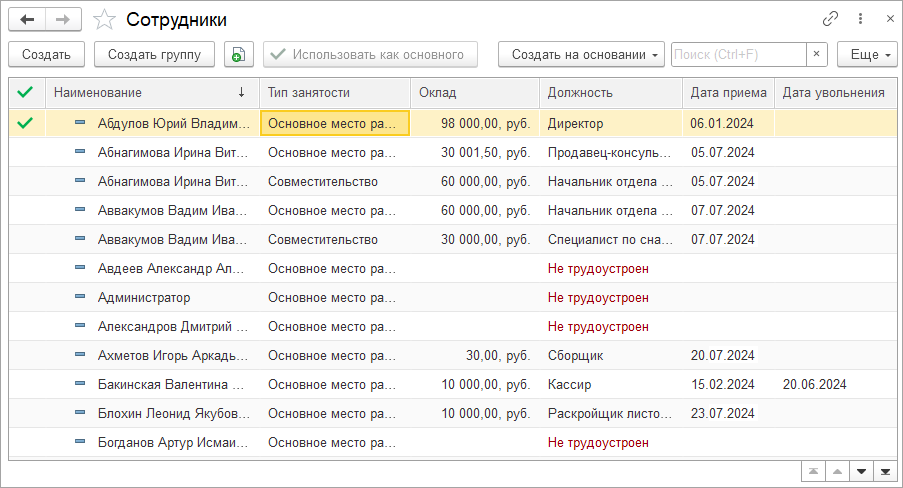Image resolution: width=903 pixels, height=488 pixels.
Task: Open the Создать на основании dropdown
Action: click(x=581, y=54)
